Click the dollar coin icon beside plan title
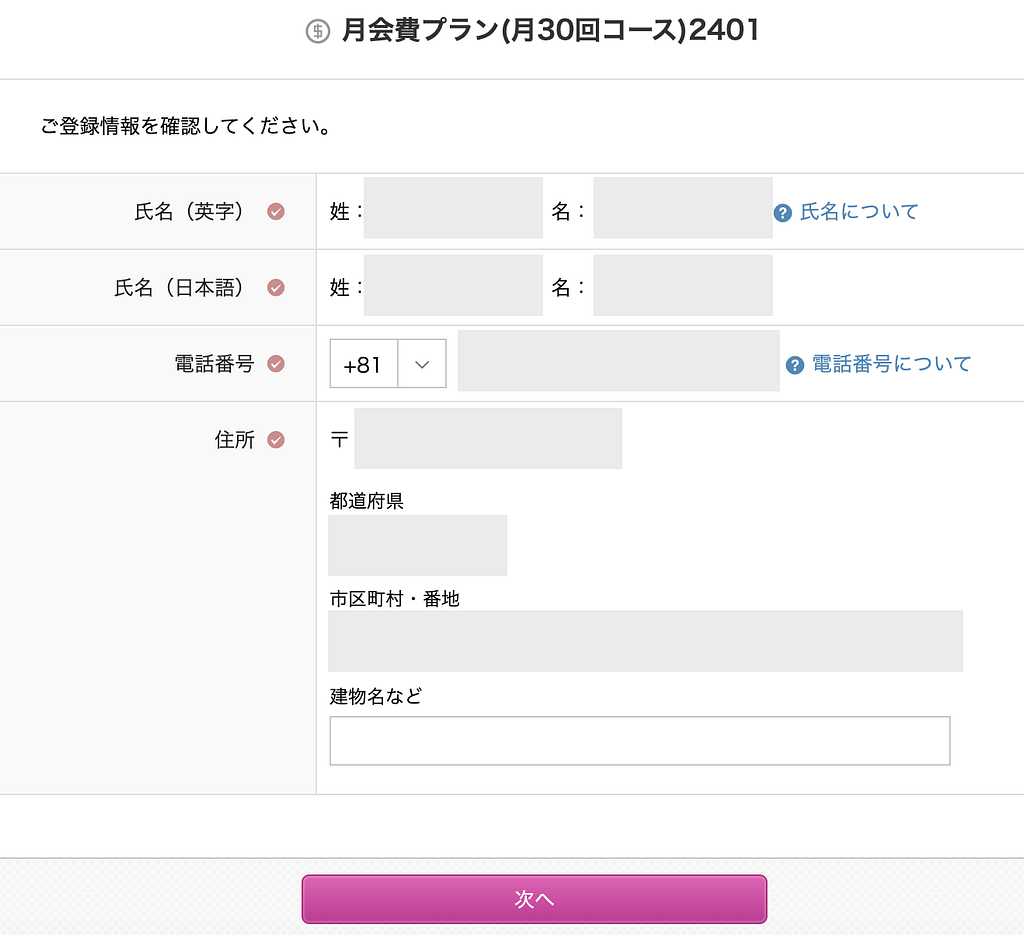 click(317, 31)
